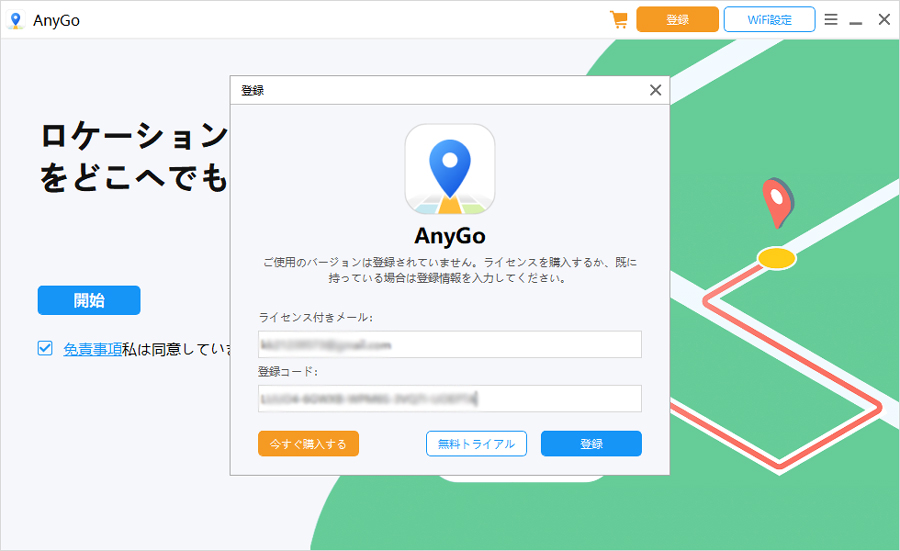Click the 登録コード label

pos(288,372)
